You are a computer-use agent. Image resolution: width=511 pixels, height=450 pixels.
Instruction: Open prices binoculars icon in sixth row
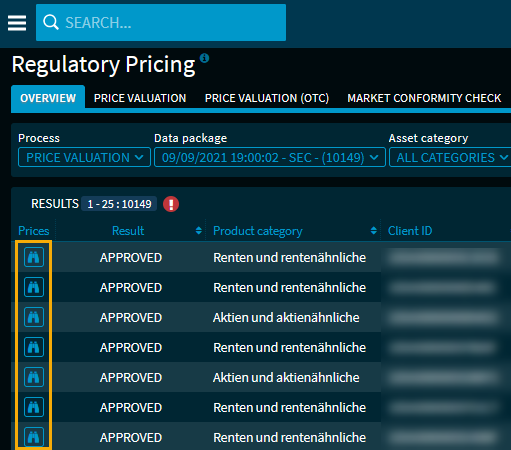pyautogui.click(x=34, y=407)
